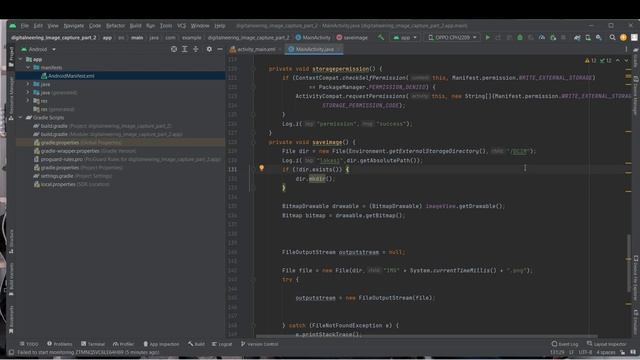Open the Device File Explorer side tab

coord(636,278)
